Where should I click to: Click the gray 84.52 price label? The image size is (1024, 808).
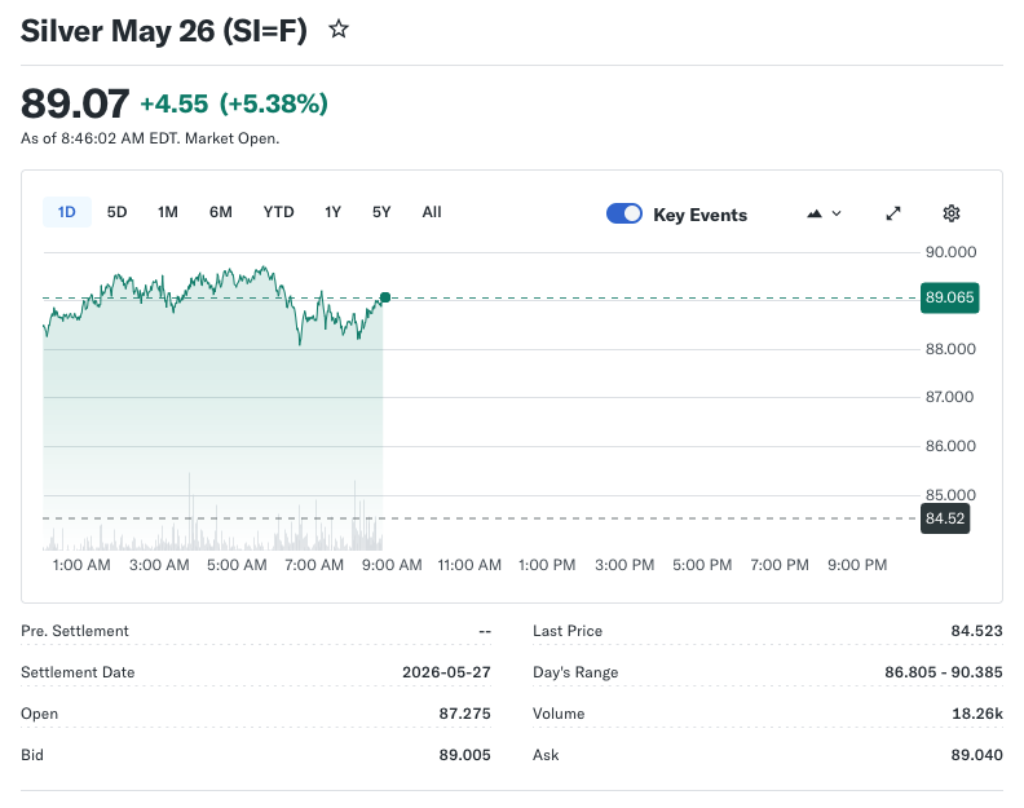pyautogui.click(x=944, y=518)
